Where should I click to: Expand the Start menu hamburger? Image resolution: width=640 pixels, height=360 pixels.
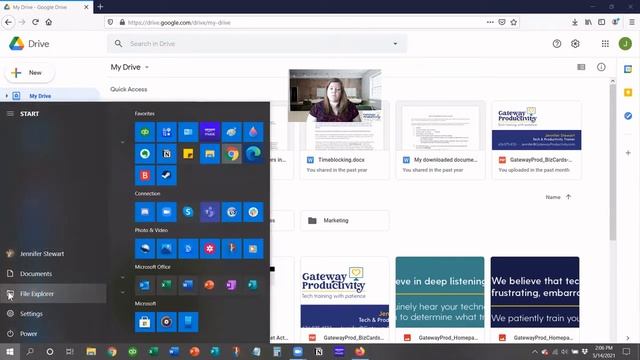click(10, 114)
